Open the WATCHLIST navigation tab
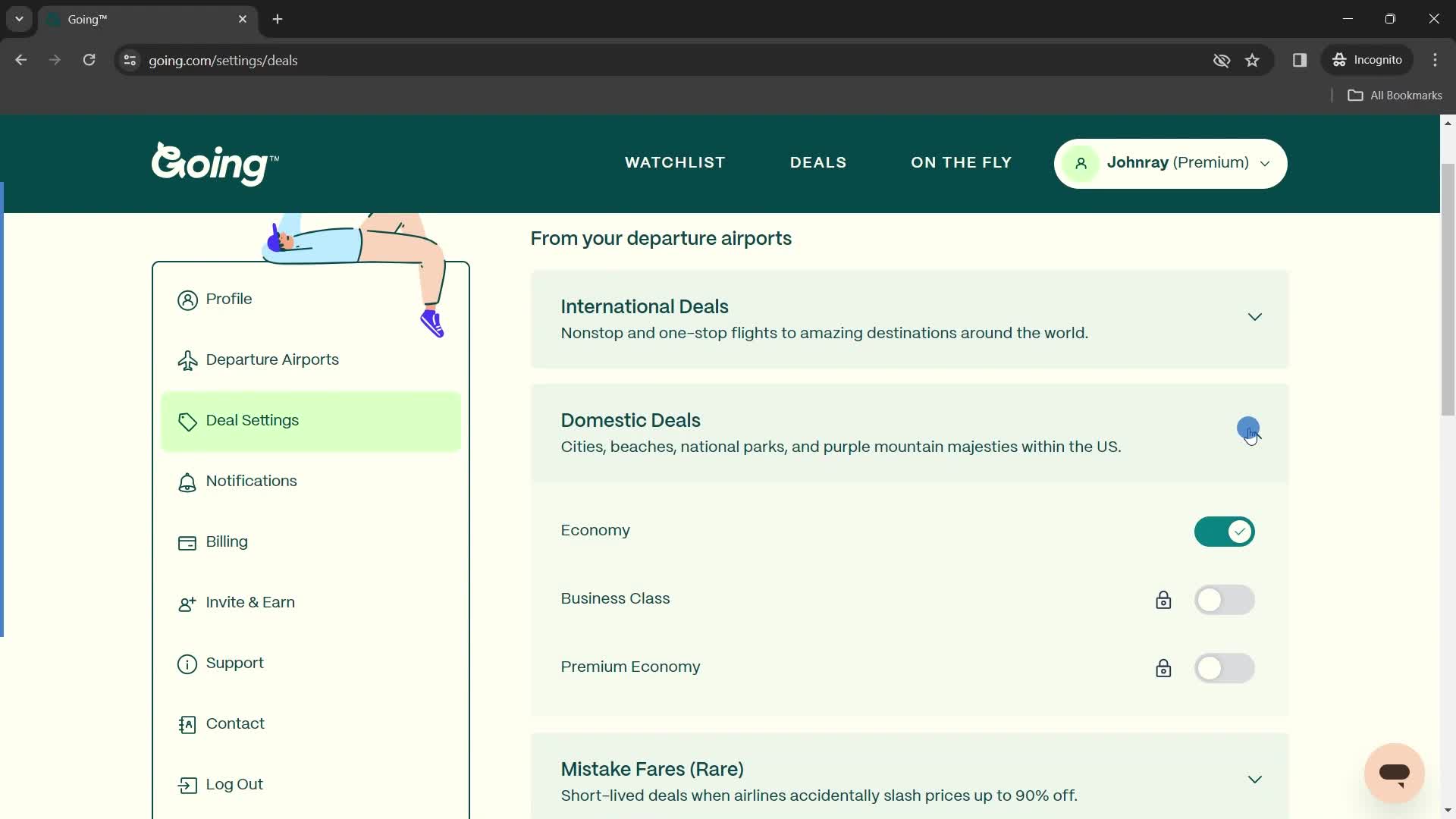 (676, 163)
